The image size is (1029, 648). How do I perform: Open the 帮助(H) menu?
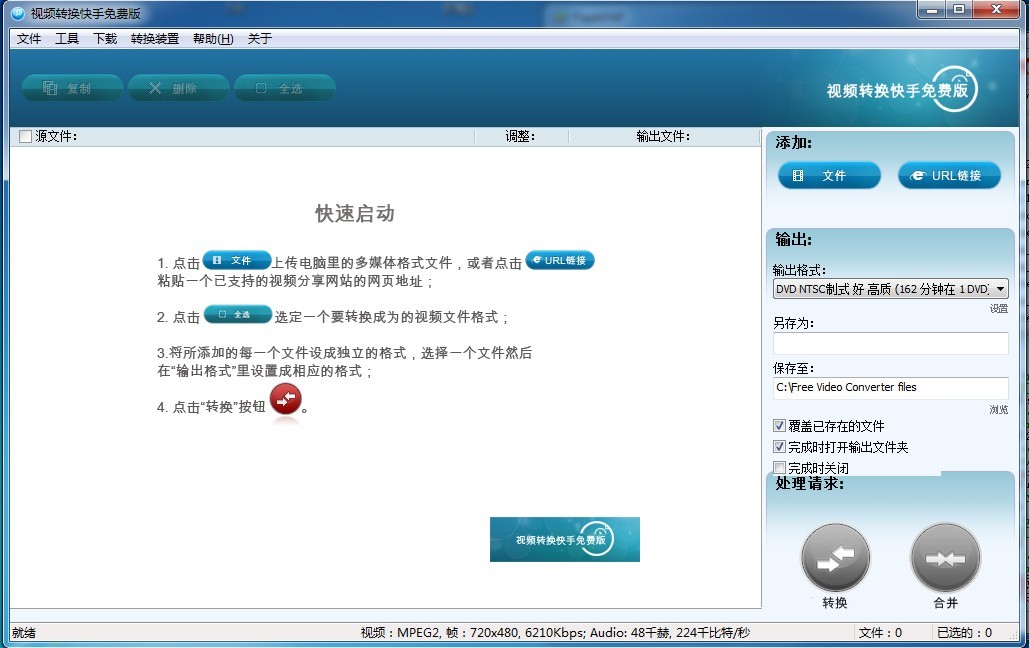pos(213,39)
